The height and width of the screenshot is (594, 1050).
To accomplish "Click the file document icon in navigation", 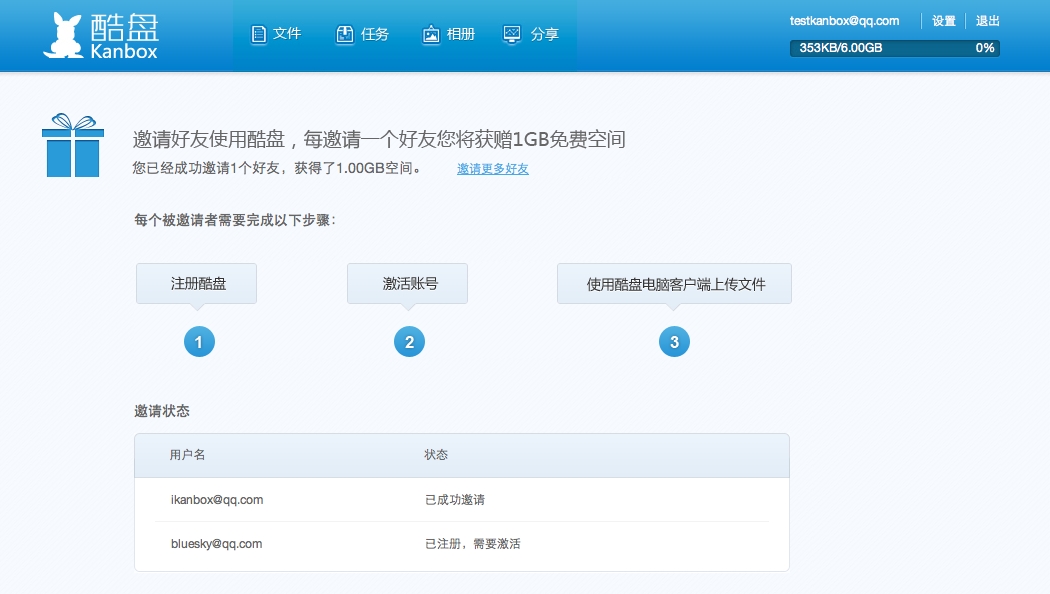I will pos(259,35).
